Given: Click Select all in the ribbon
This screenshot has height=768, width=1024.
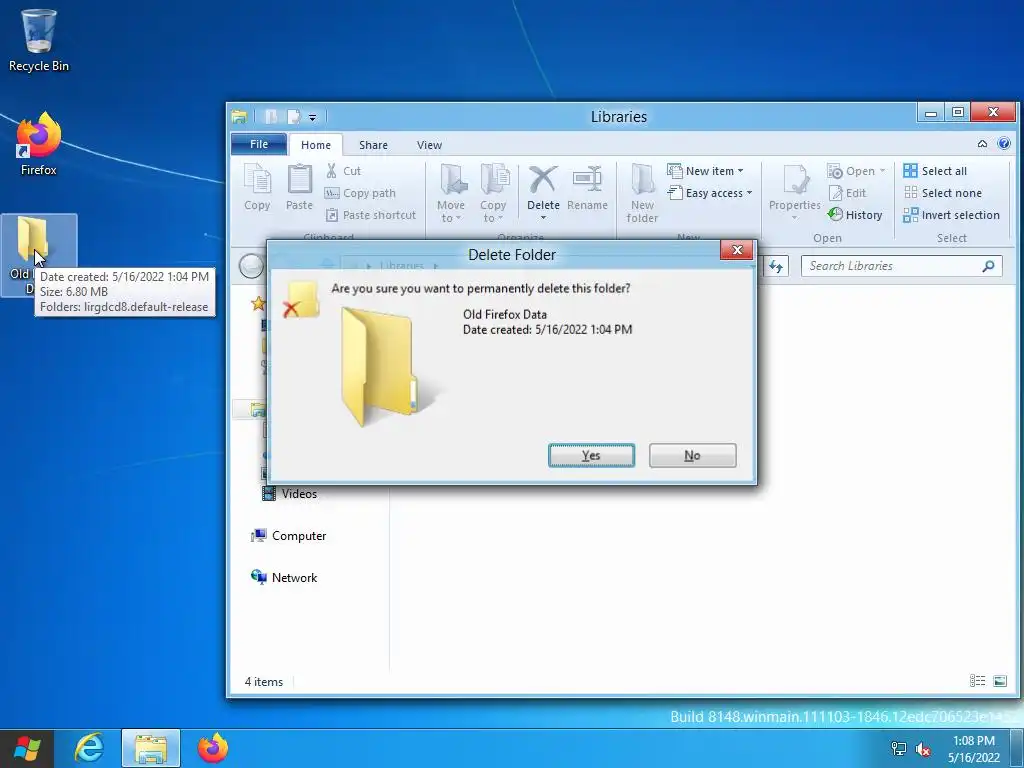Looking at the screenshot, I should click(935, 171).
